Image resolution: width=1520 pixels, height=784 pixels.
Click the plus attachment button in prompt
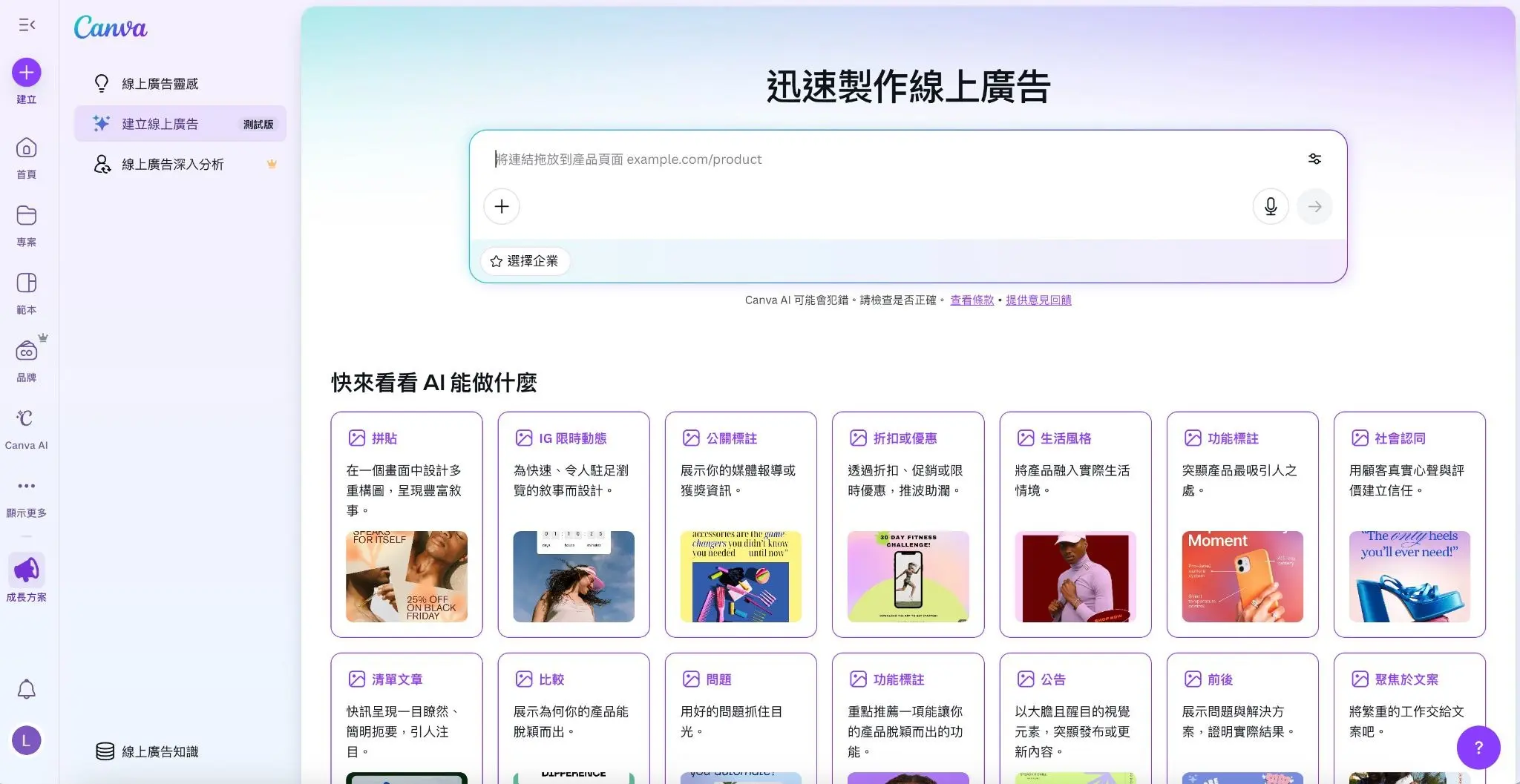click(502, 206)
